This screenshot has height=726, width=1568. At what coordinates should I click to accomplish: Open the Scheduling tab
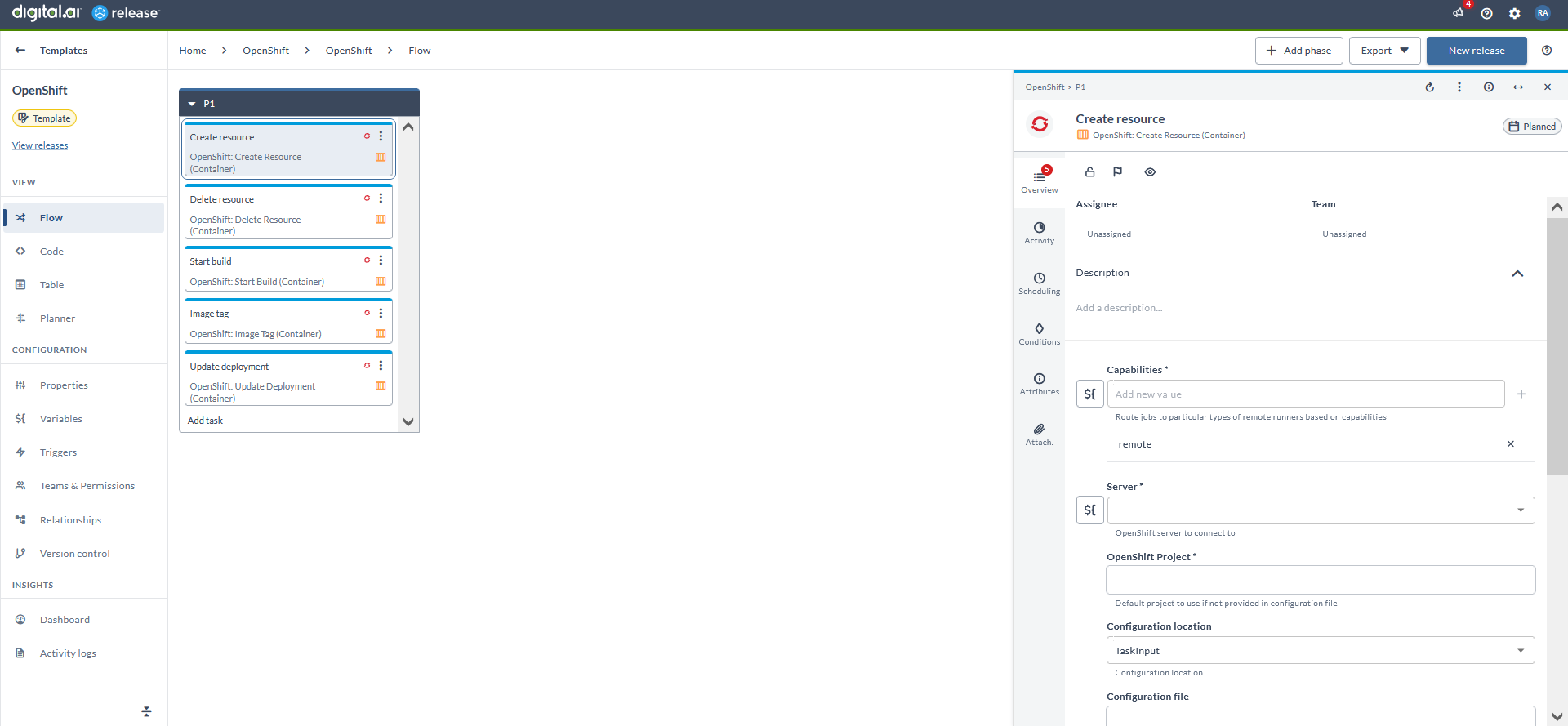(1040, 283)
